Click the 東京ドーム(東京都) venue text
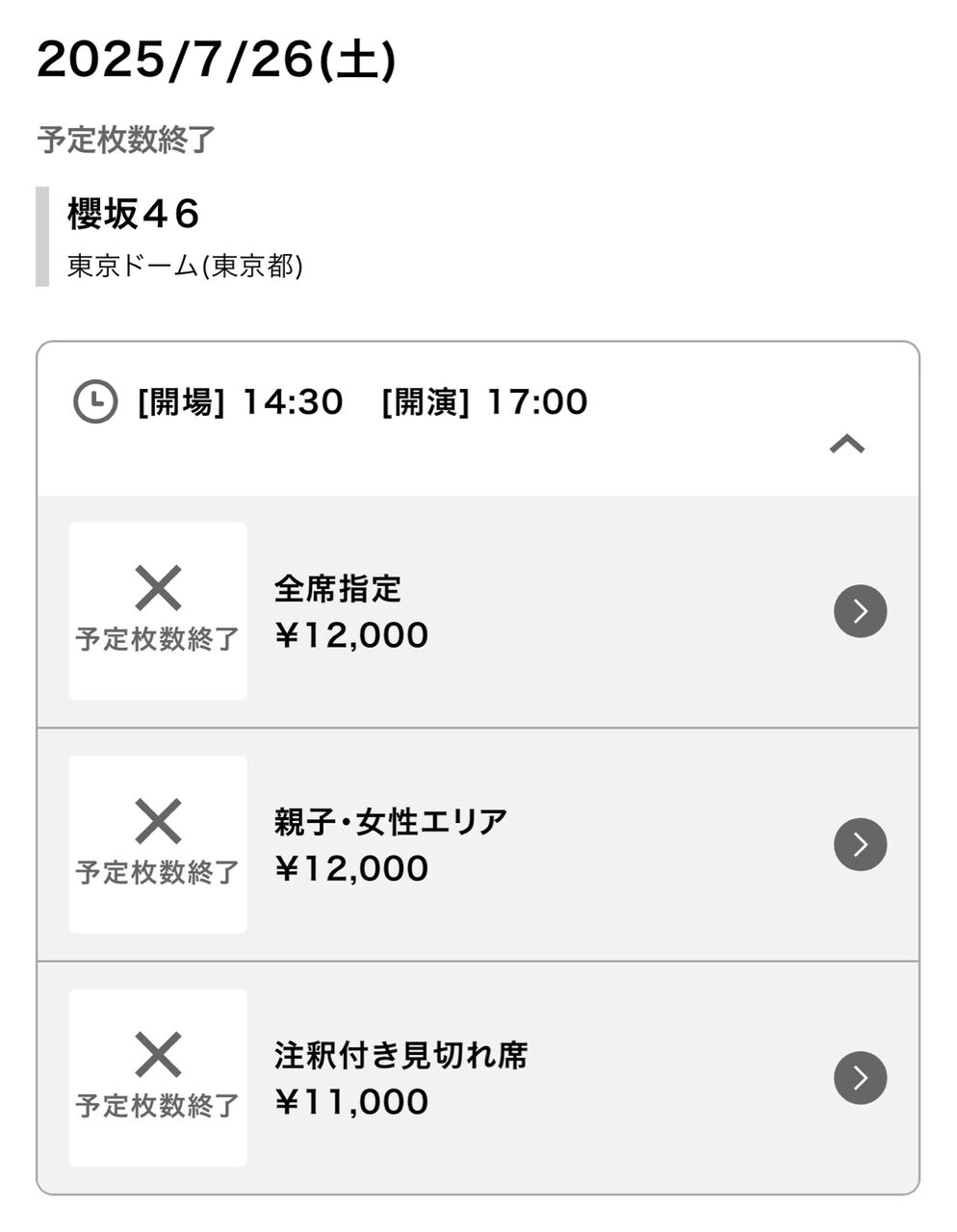 tap(185, 266)
